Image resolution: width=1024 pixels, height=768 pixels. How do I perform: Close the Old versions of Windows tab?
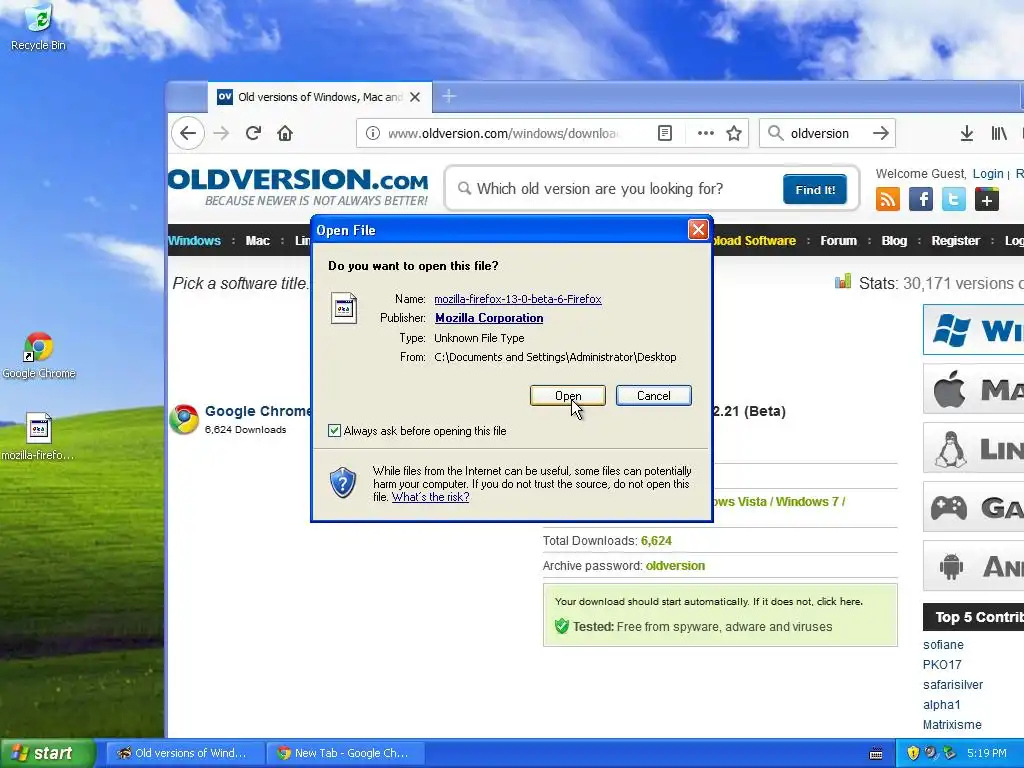[415, 97]
